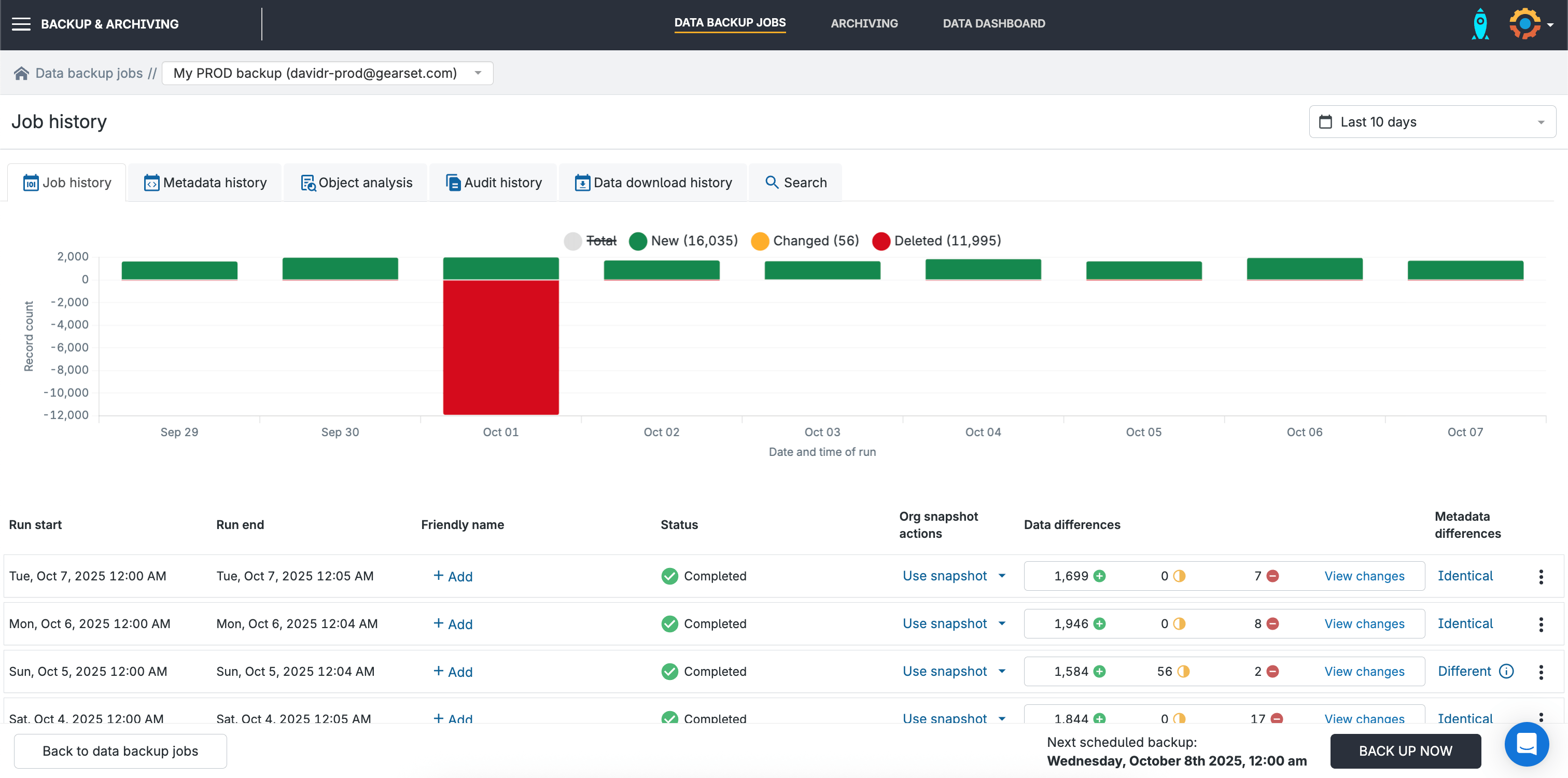The height and width of the screenshot is (778, 1568).
Task: Open three-dot menu for Oct 7 run
Action: pyautogui.click(x=1541, y=576)
